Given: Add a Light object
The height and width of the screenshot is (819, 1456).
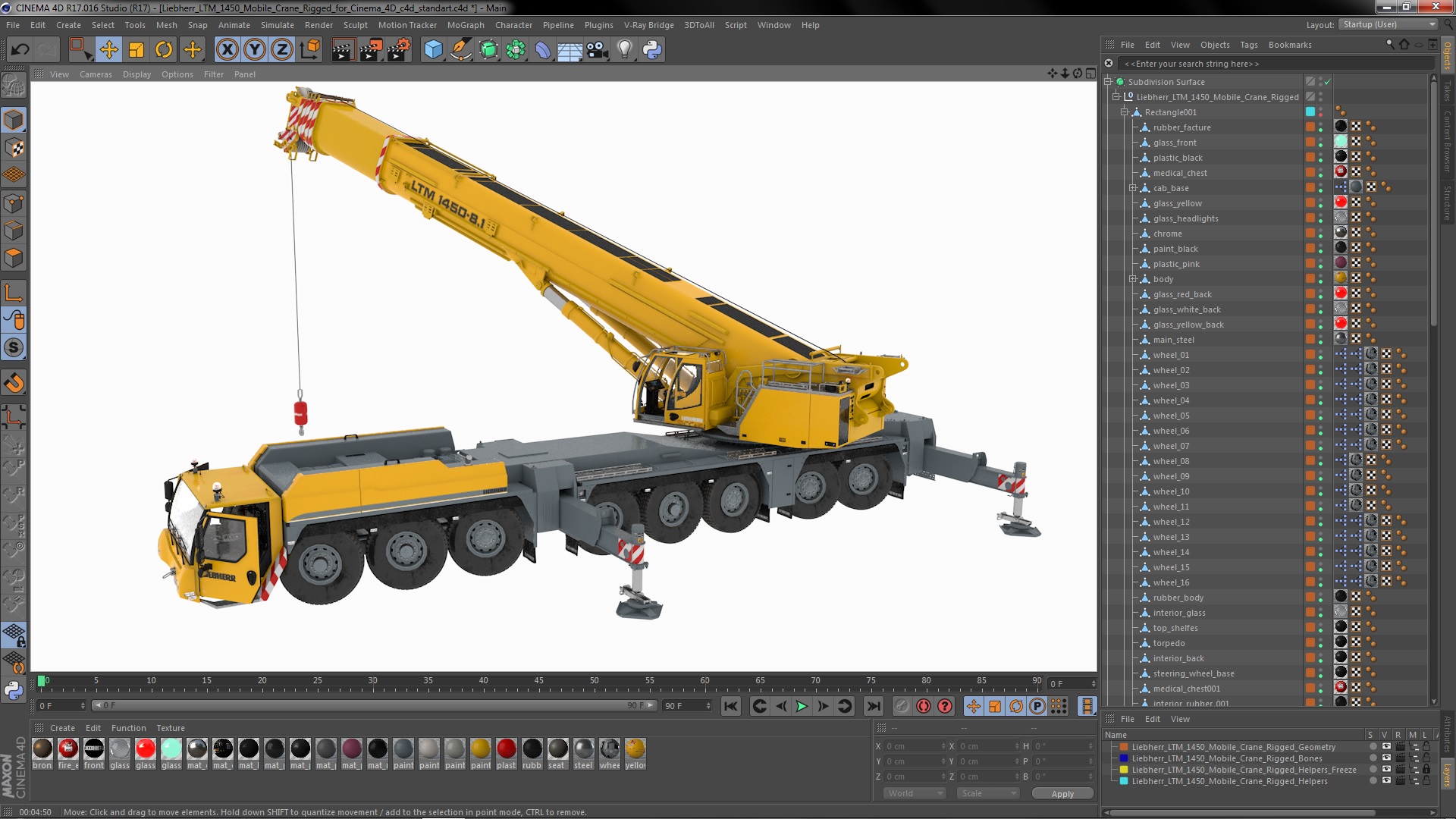Looking at the screenshot, I should coord(625,50).
